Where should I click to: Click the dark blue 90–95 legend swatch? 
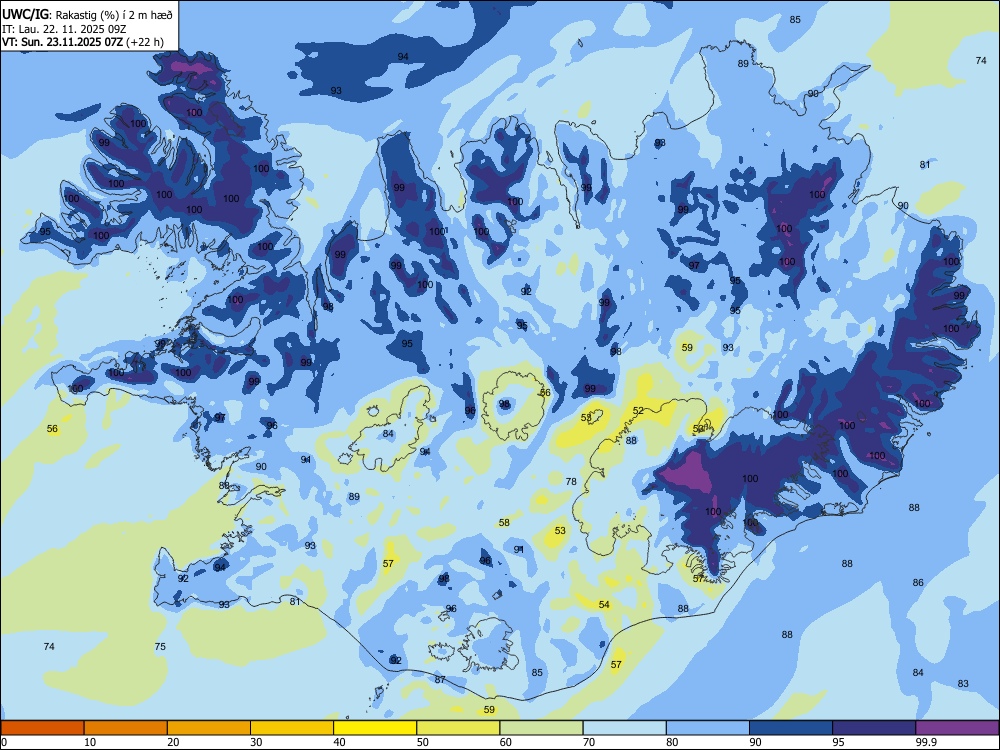click(791, 728)
